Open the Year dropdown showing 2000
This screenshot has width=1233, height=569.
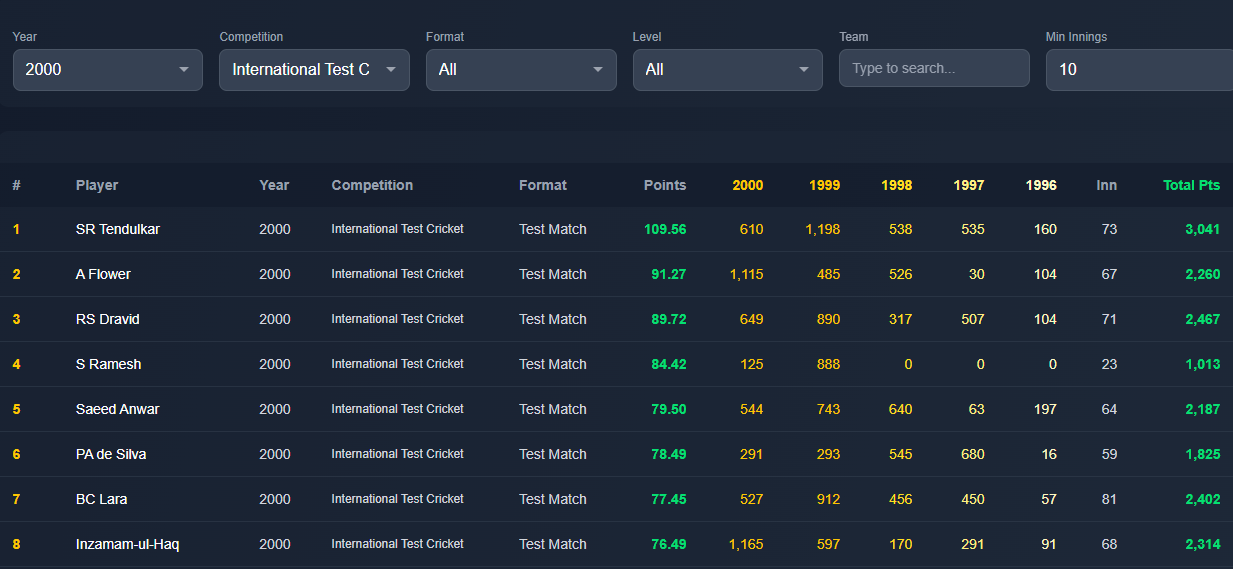tap(107, 70)
